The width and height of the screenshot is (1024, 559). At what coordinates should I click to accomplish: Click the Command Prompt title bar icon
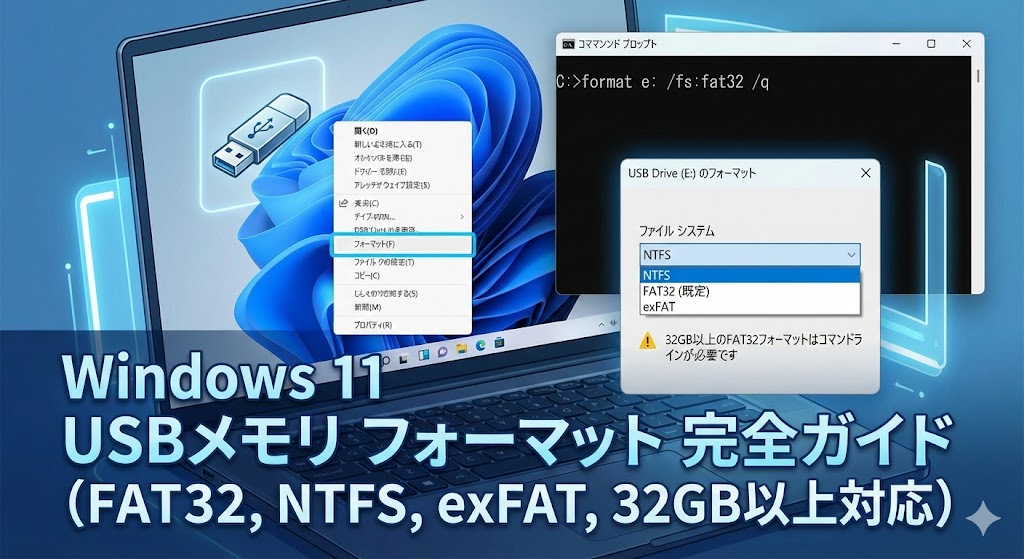click(x=568, y=44)
